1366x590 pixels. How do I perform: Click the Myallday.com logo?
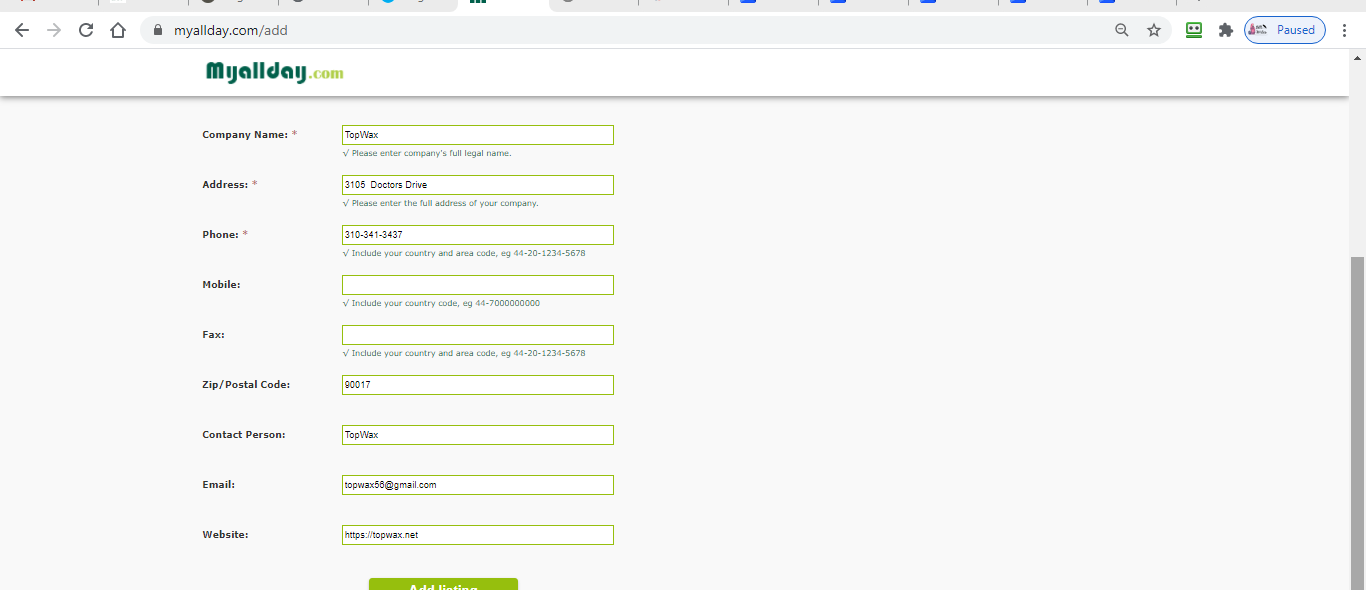pyautogui.click(x=274, y=72)
